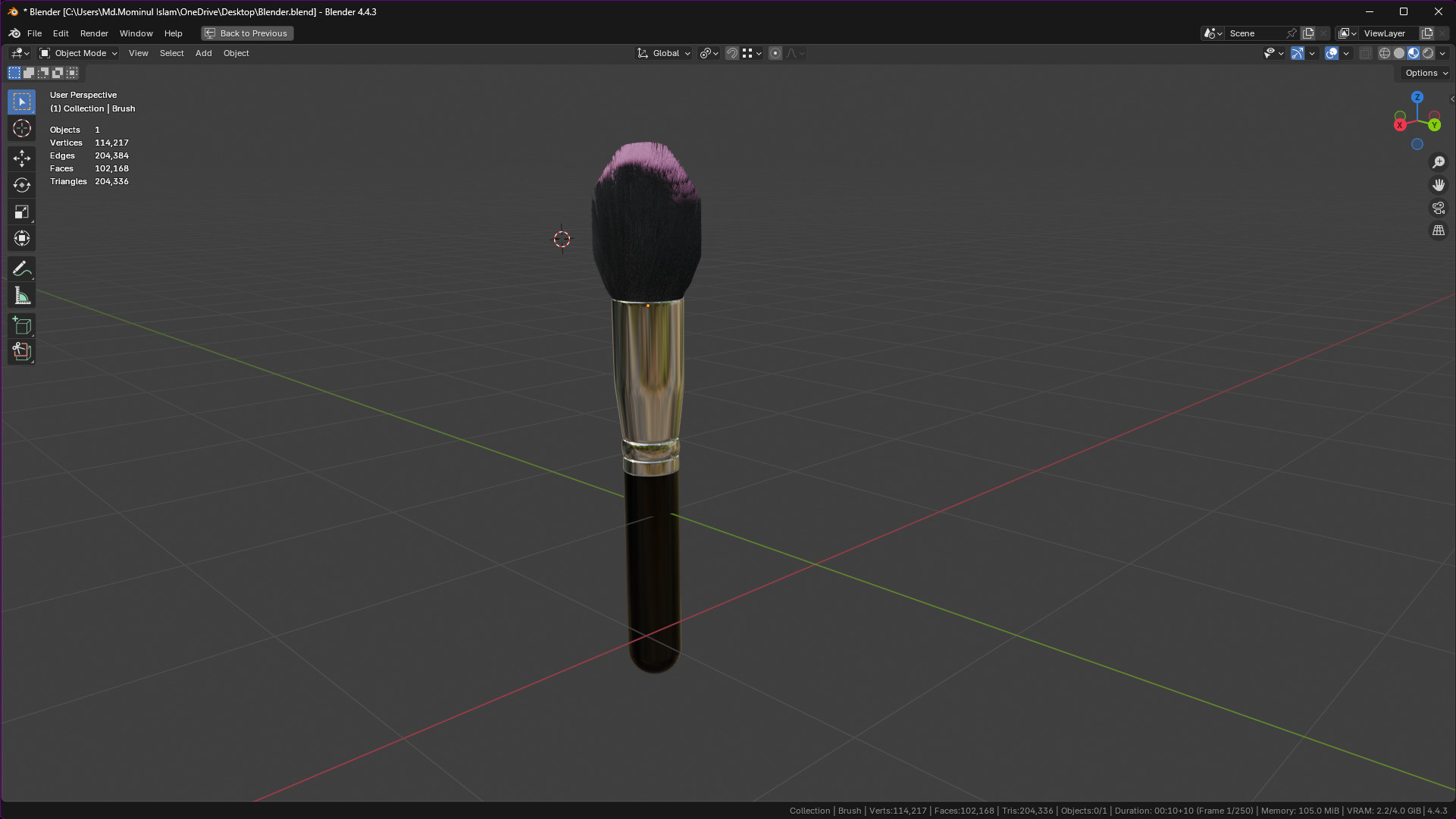Select the Select Box tool
The image size is (1456, 819).
tap(21, 102)
